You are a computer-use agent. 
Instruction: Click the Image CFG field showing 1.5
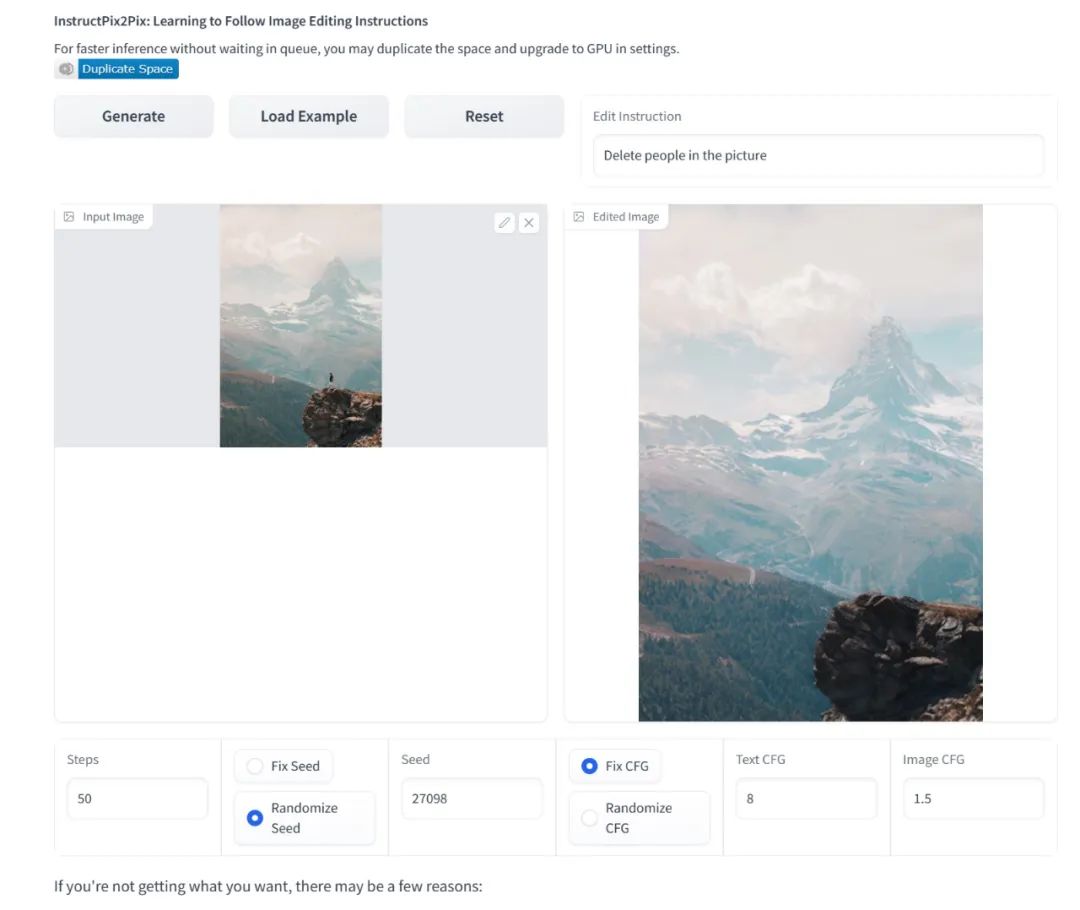point(972,799)
